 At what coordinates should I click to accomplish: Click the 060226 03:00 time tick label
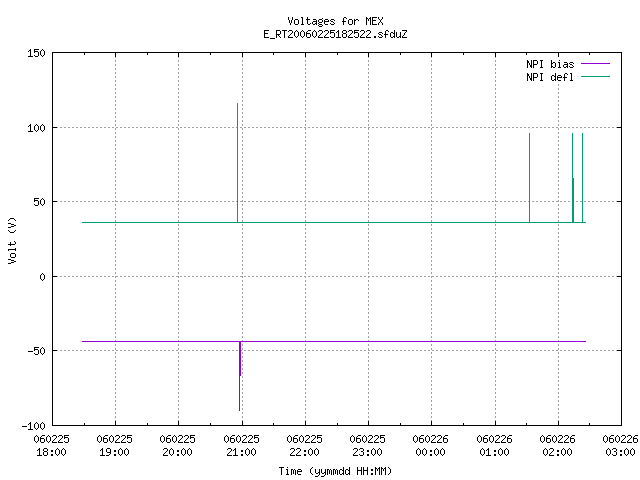point(620,446)
